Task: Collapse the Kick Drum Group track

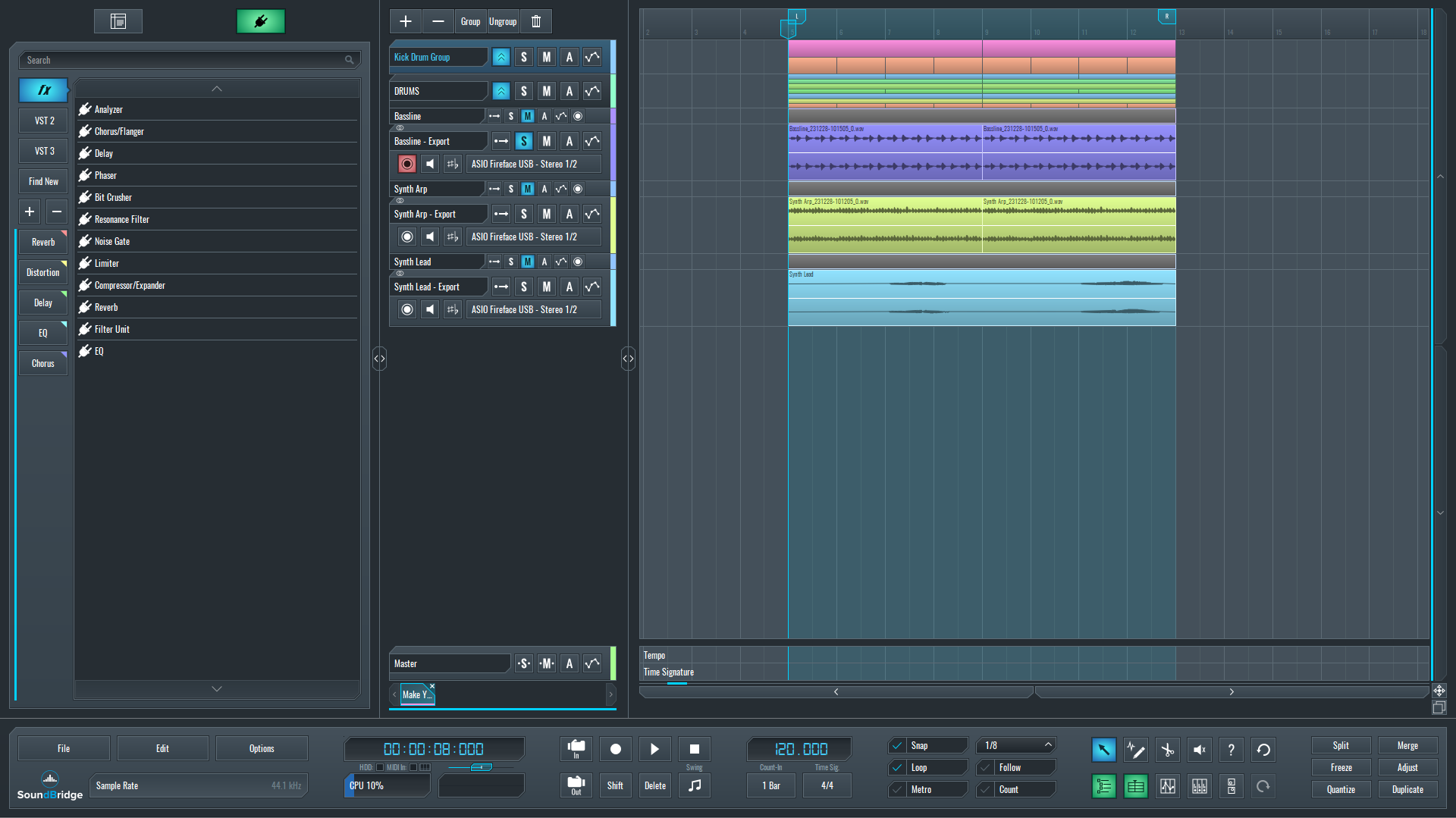Action: pyautogui.click(x=501, y=57)
